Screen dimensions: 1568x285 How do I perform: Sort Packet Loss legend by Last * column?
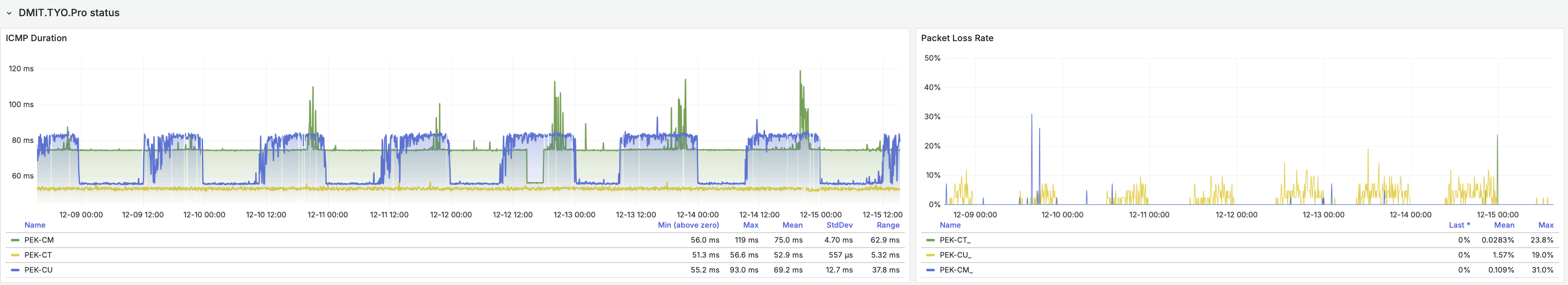1459,225
